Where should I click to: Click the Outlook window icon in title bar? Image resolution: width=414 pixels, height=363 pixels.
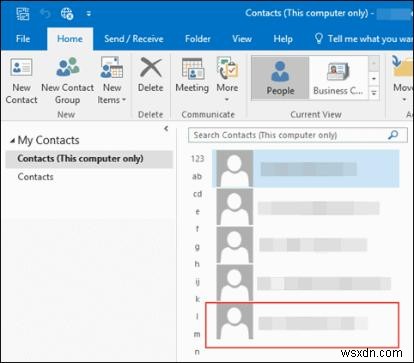pos(23,13)
